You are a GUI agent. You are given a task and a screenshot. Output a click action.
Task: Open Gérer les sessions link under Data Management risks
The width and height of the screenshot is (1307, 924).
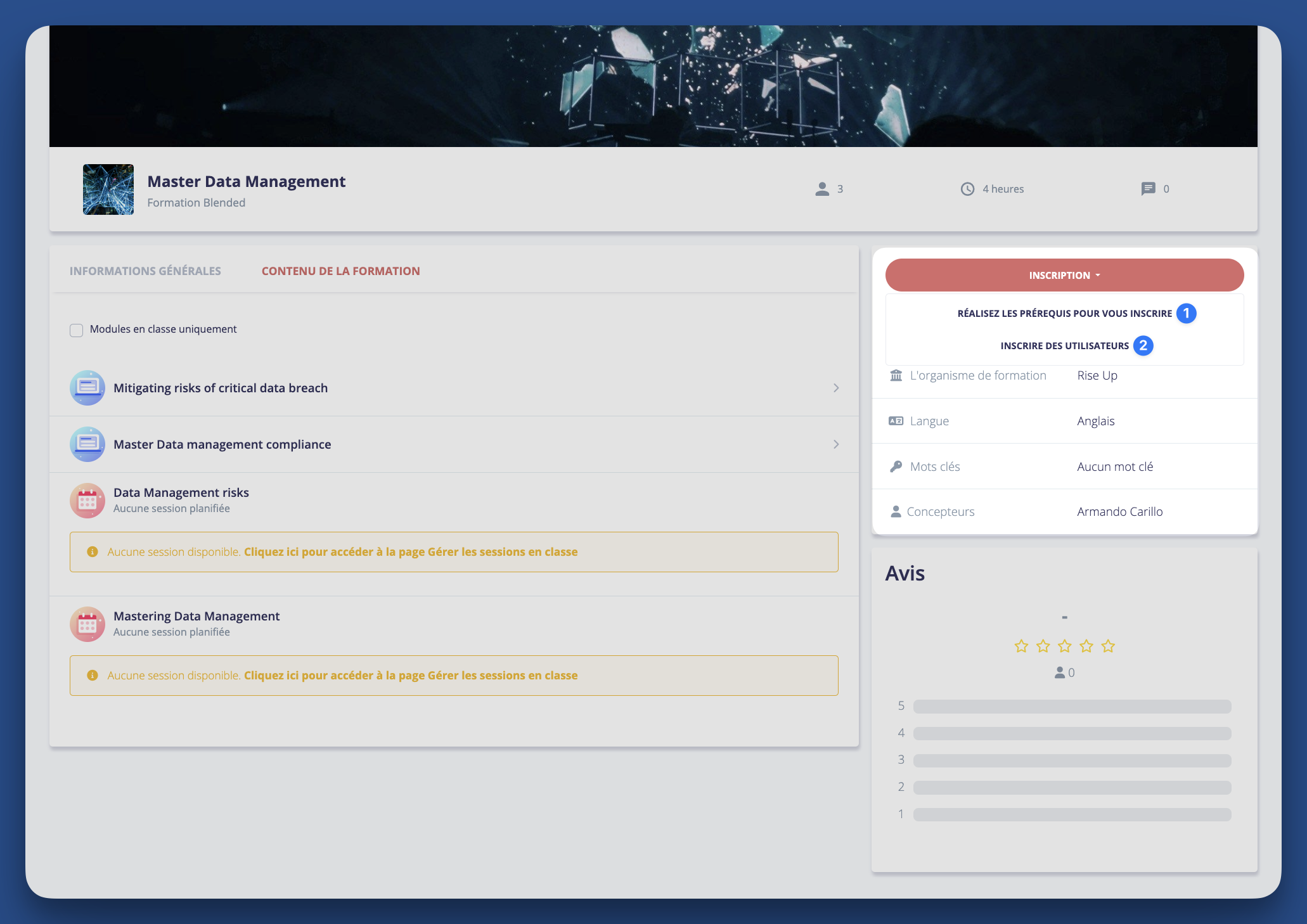tap(410, 552)
